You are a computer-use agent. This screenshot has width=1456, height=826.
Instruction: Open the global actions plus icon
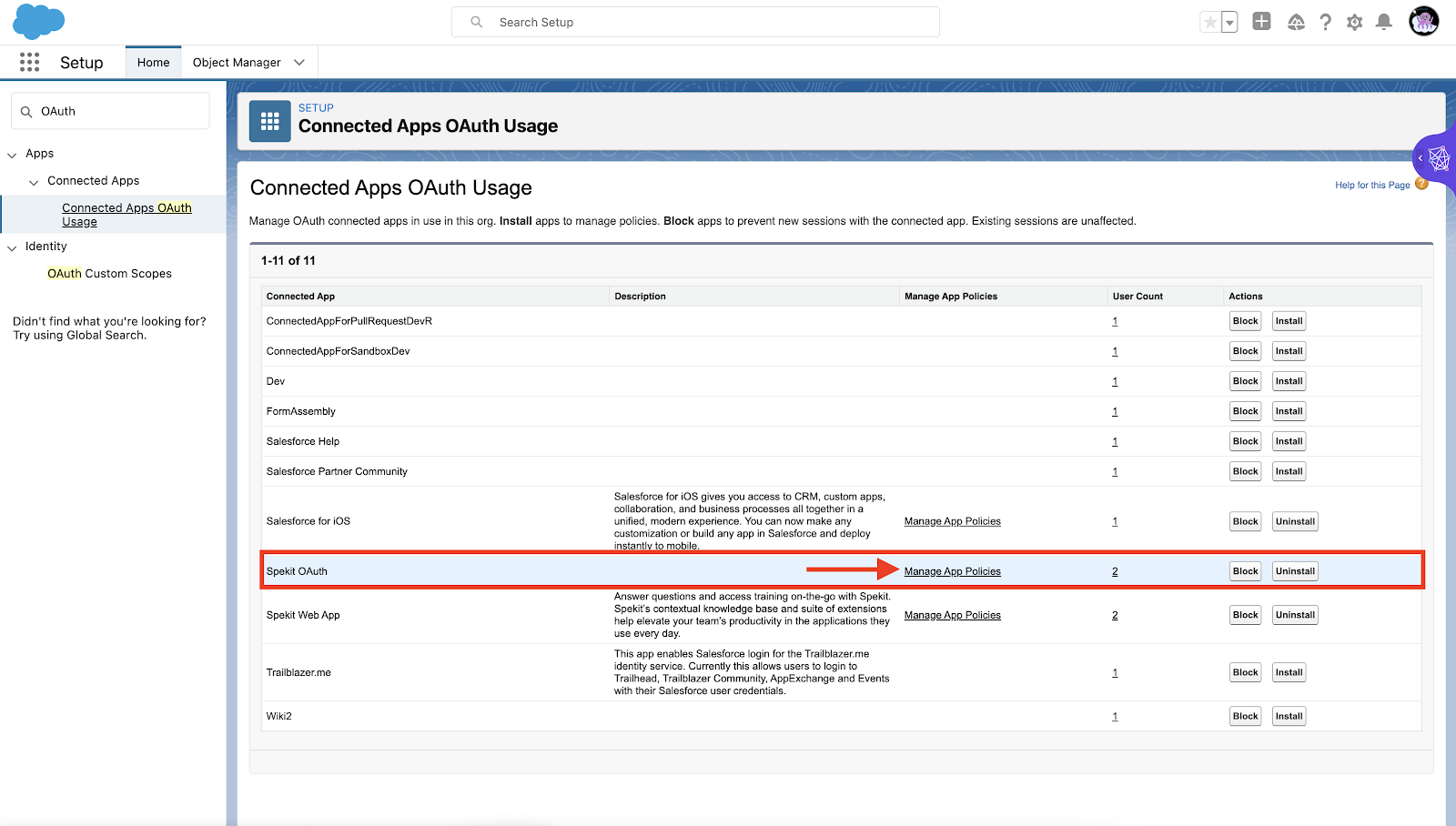[x=1261, y=22]
